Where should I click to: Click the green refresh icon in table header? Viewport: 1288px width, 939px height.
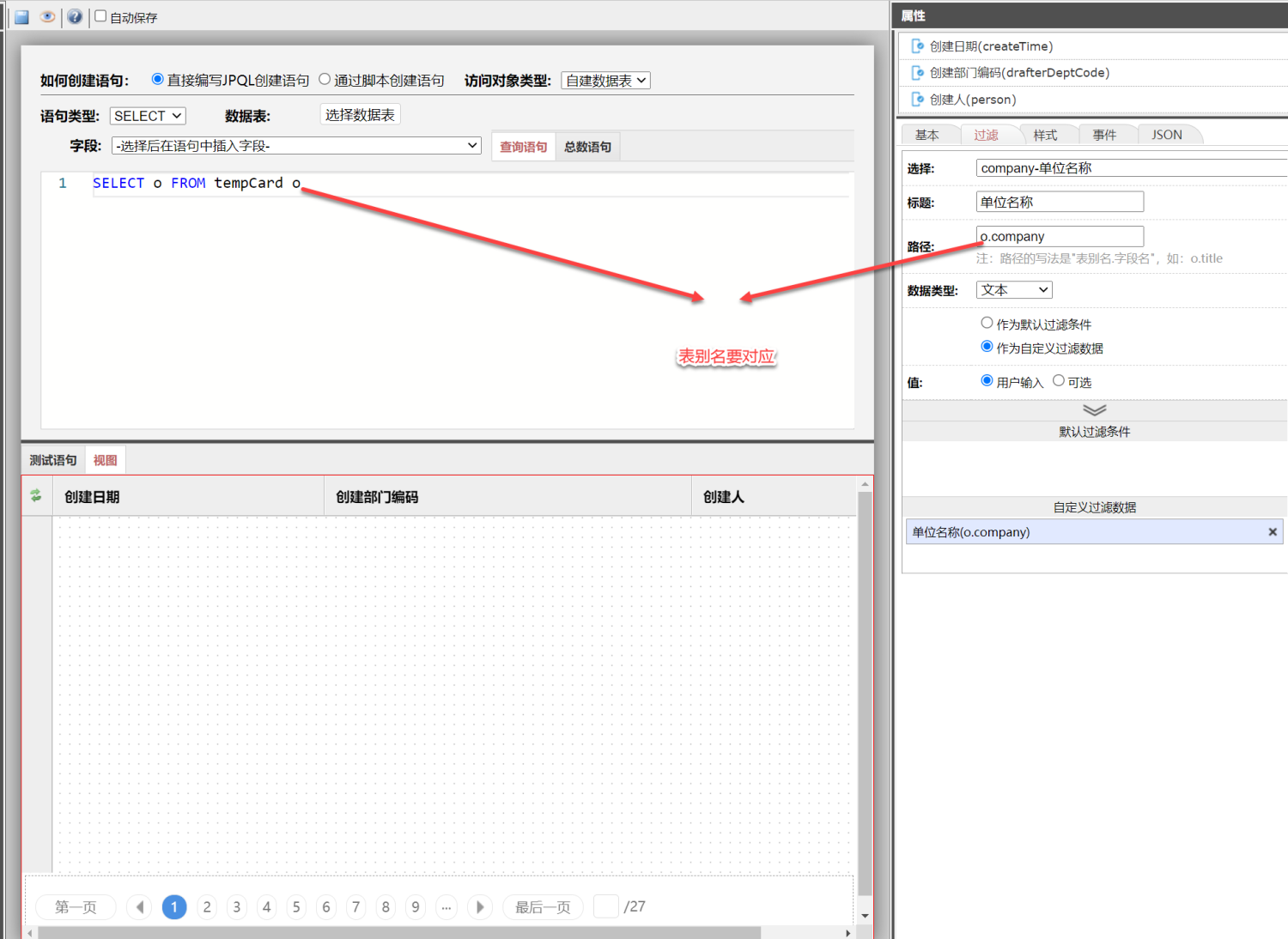(36, 495)
